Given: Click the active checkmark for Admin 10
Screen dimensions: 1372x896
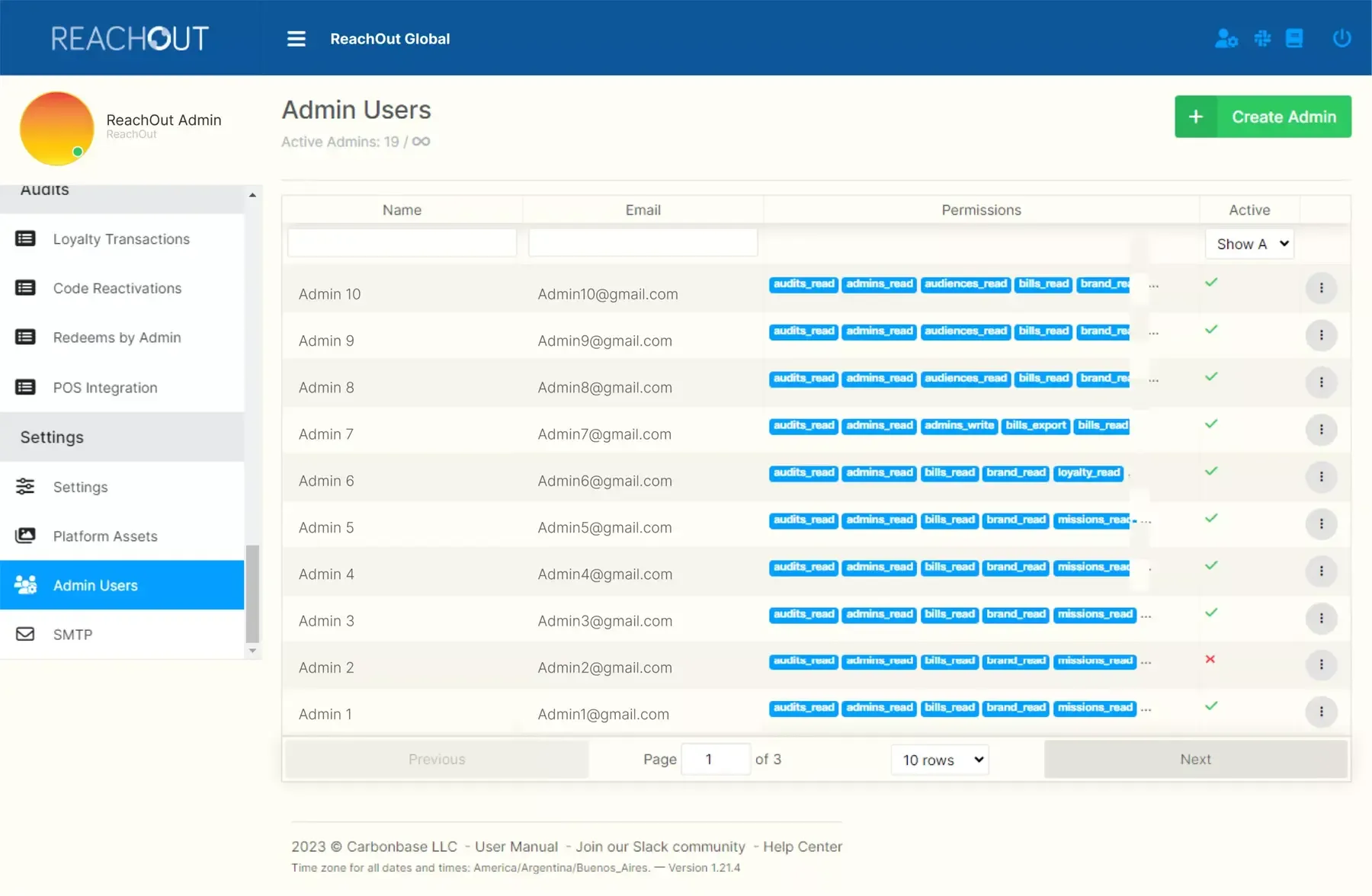Looking at the screenshot, I should tap(1211, 283).
